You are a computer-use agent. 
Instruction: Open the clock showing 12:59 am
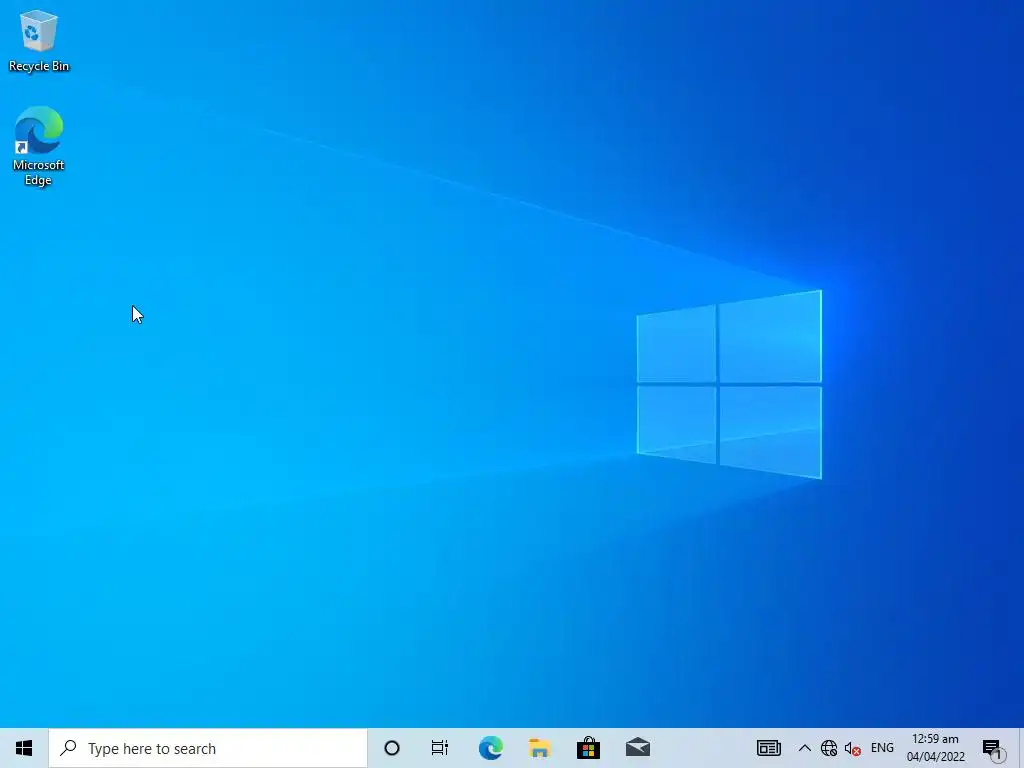[935, 748]
